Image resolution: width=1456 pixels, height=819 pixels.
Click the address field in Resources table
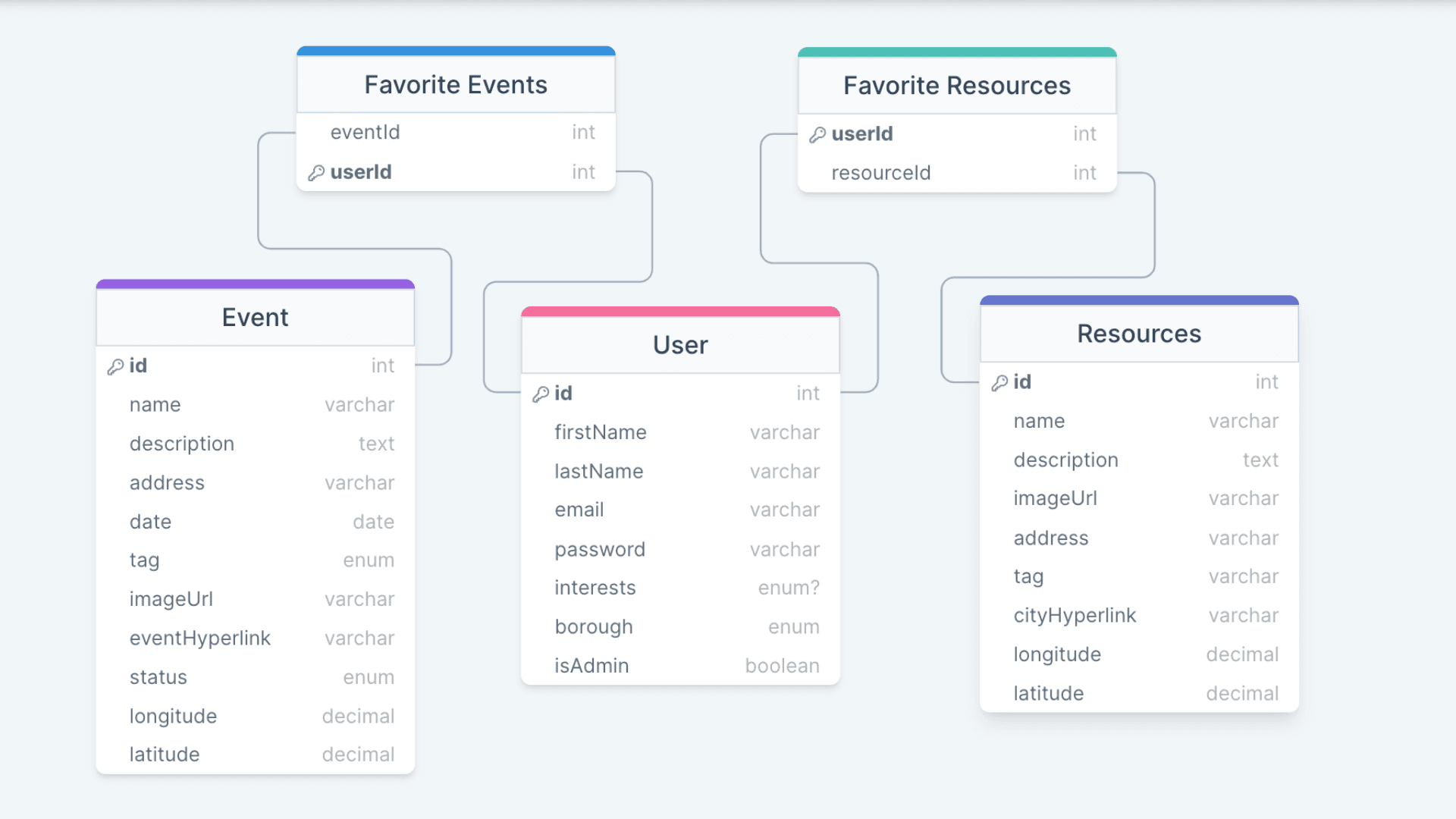1139,538
